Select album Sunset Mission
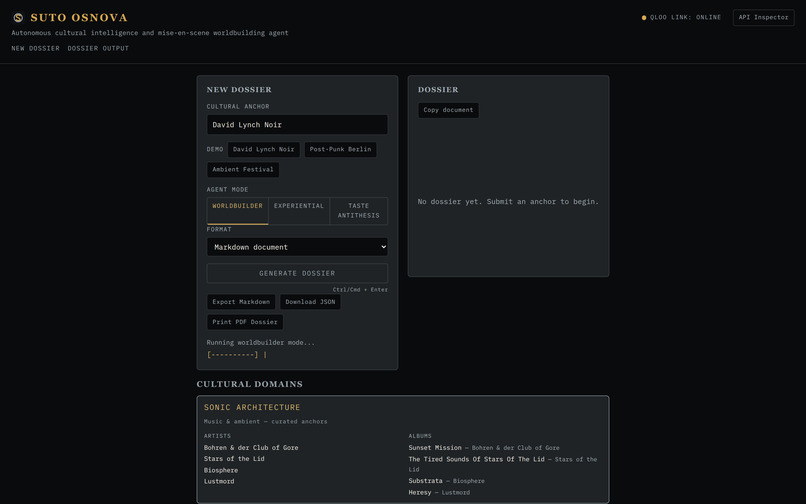 (x=435, y=447)
